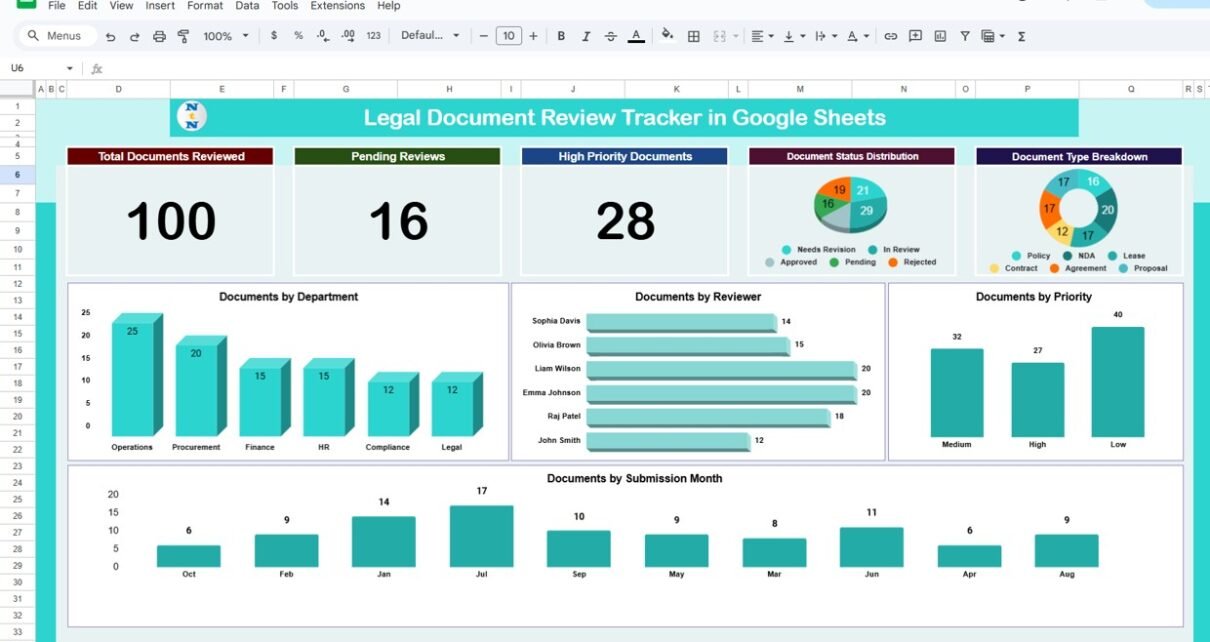Open the Fill color picker
The width and height of the screenshot is (1210, 642).
667,36
